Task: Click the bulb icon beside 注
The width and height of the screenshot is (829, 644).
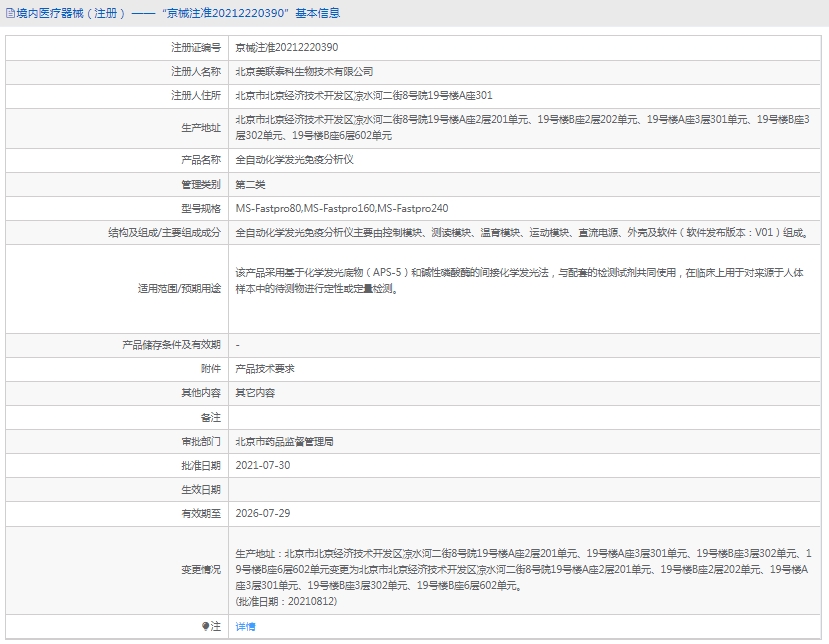Action: [x=207, y=626]
